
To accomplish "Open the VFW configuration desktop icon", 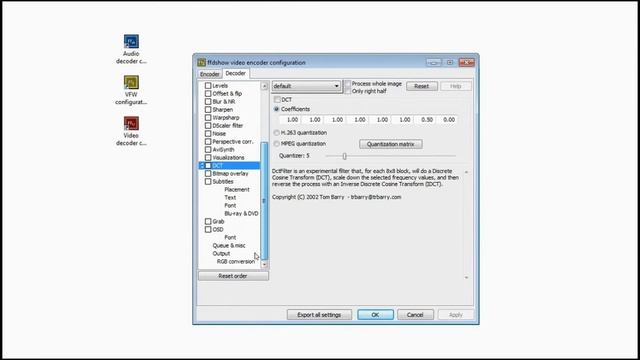I will (131, 90).
